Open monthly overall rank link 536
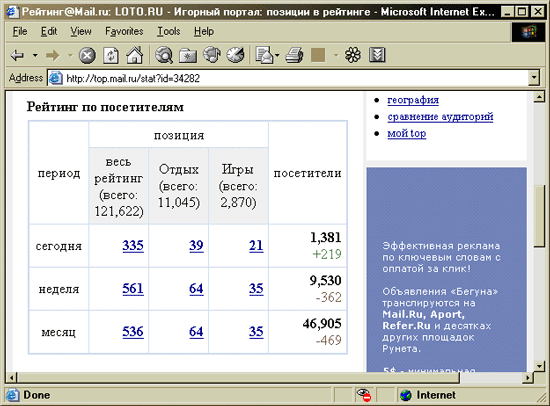This screenshot has width=550, height=406. (x=133, y=332)
